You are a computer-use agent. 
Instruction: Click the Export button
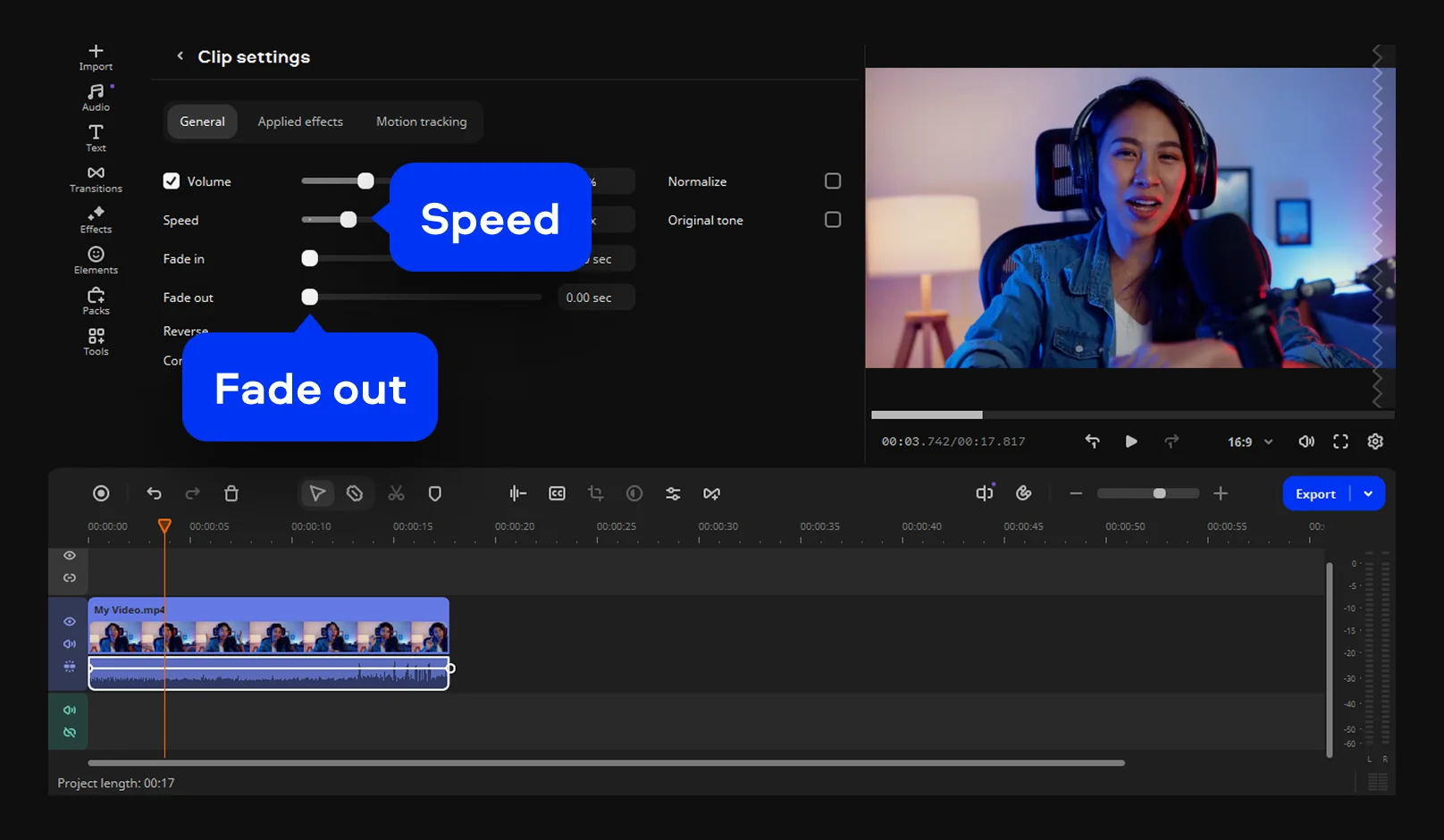pyautogui.click(x=1315, y=493)
